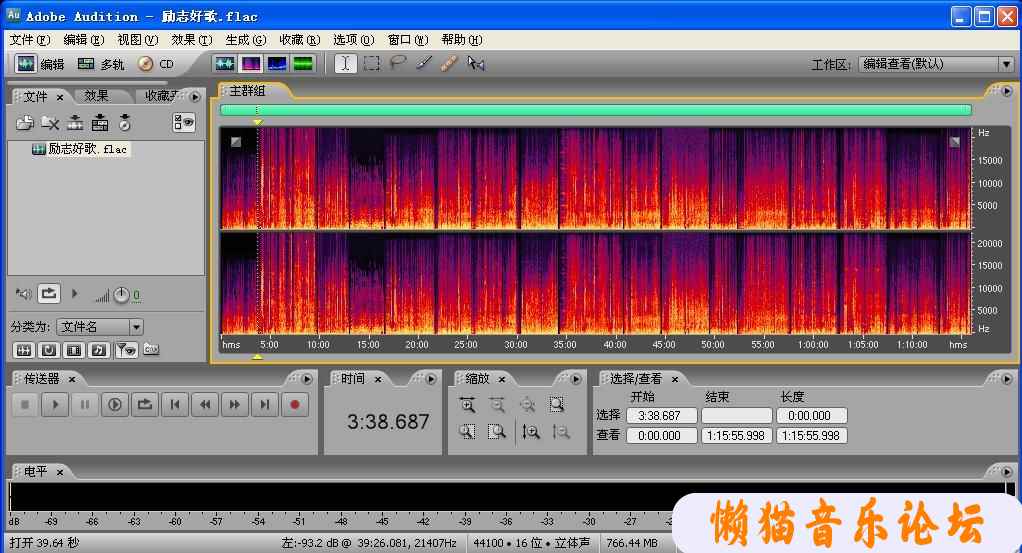Toggle loop play in files panel

(x=49, y=294)
